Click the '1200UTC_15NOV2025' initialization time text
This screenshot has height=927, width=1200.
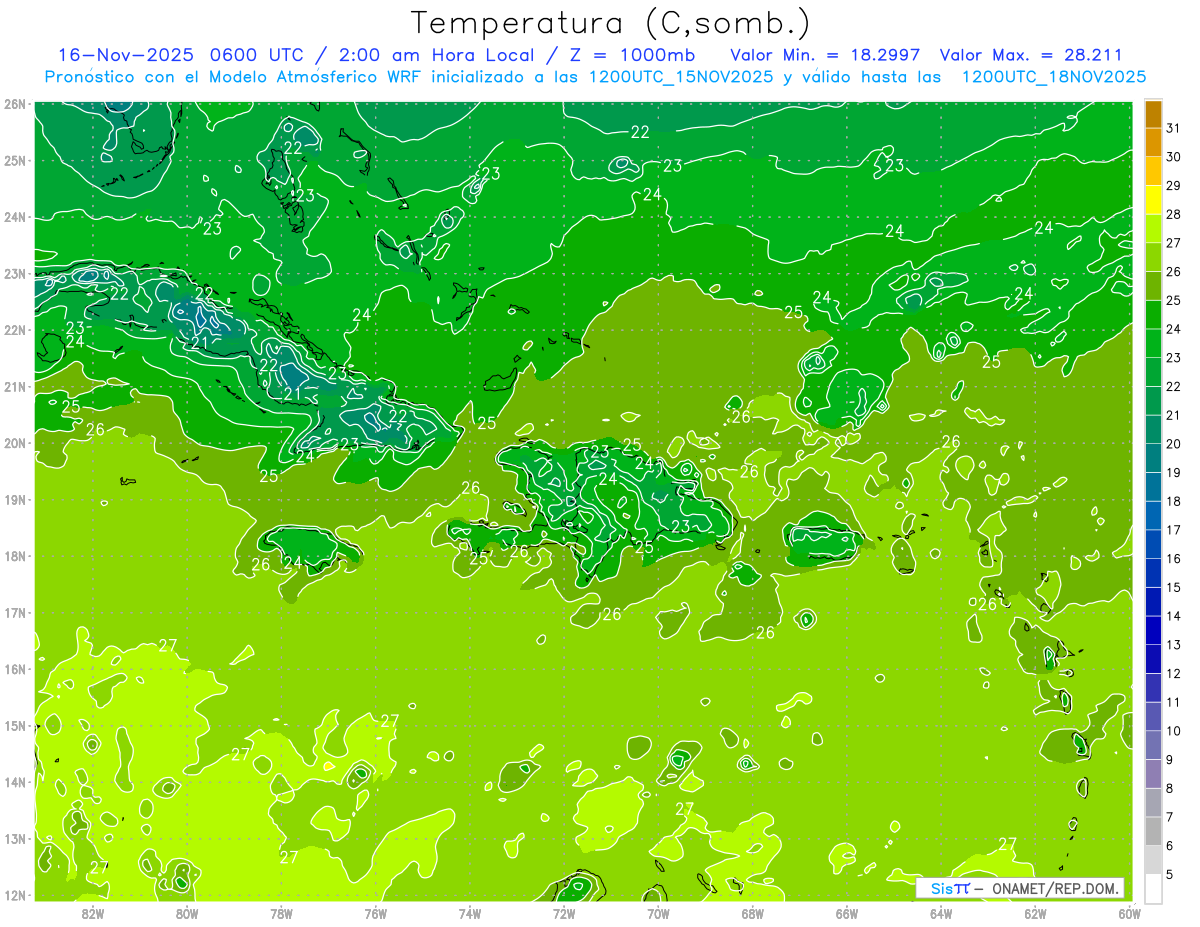(681, 77)
